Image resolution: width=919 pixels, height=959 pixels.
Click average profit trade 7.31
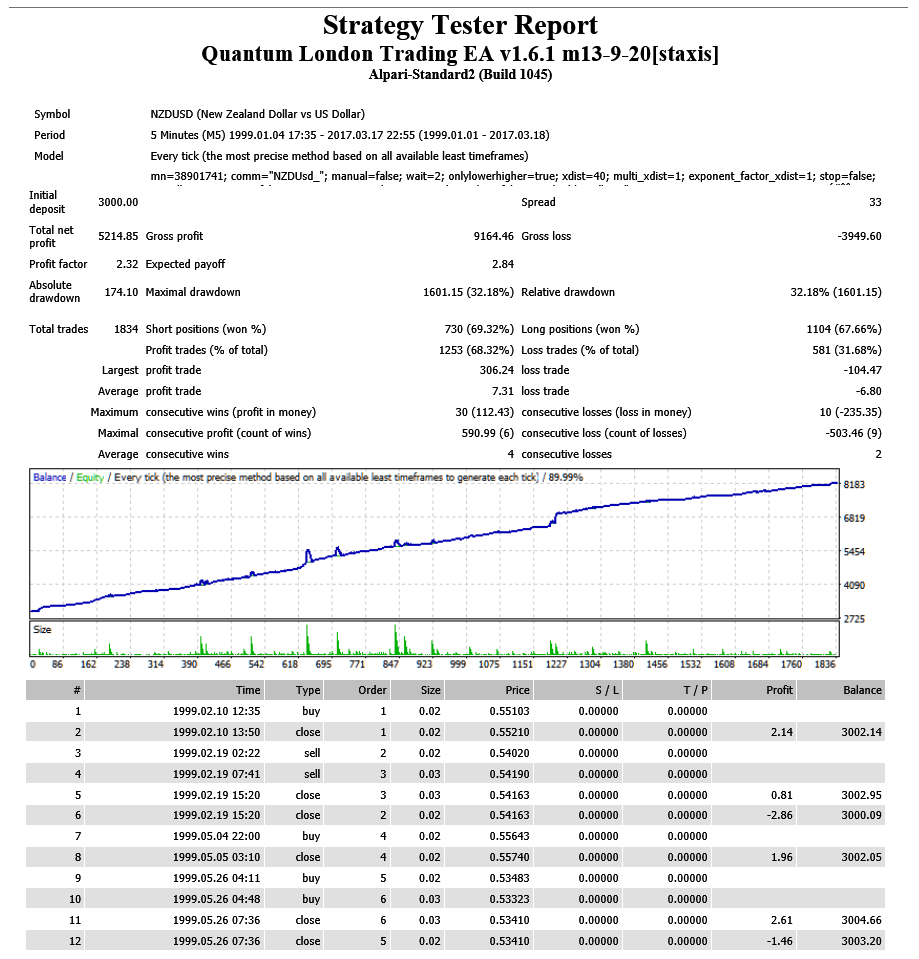tap(503, 391)
